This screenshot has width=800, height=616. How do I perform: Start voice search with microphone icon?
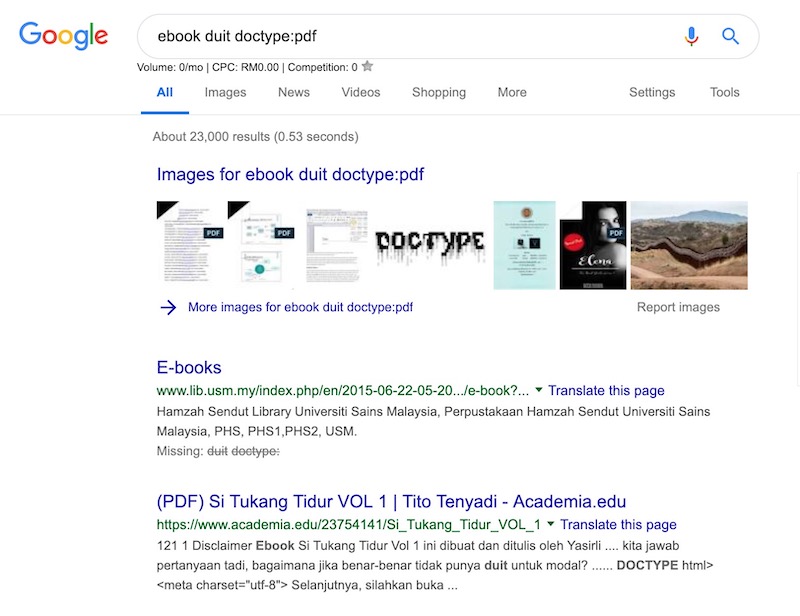tap(691, 36)
